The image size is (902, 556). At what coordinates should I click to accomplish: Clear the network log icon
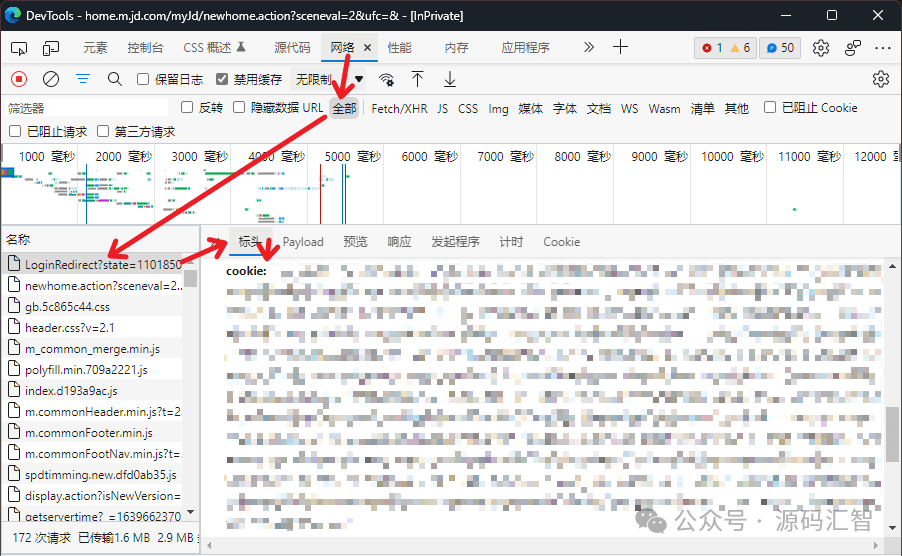coord(51,79)
